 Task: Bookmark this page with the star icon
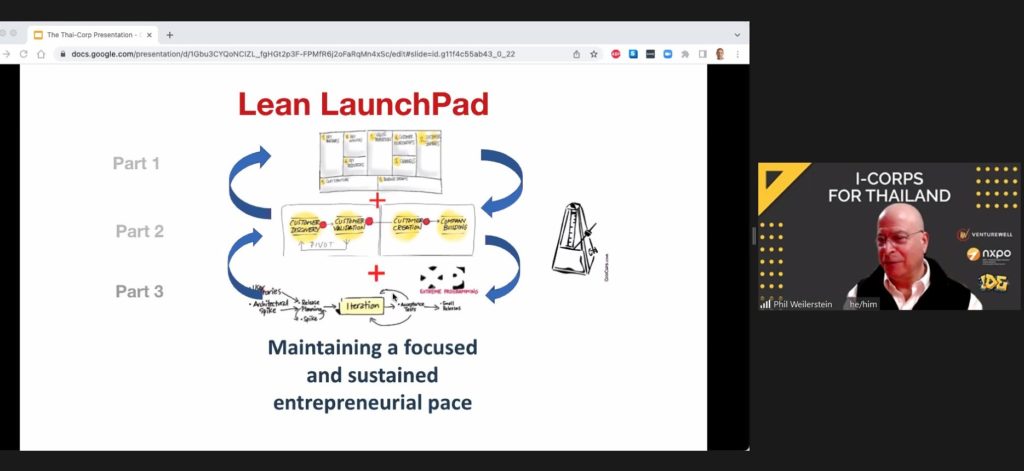pos(593,54)
